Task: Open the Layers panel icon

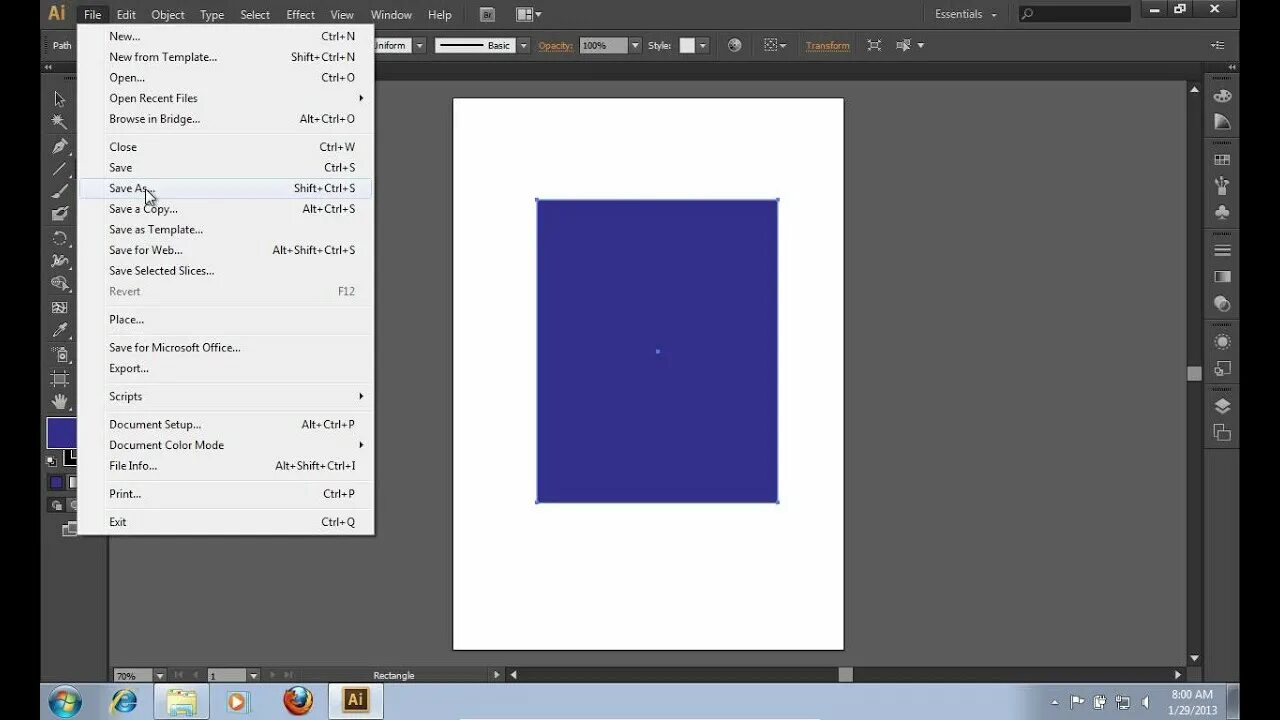Action: (x=1222, y=406)
